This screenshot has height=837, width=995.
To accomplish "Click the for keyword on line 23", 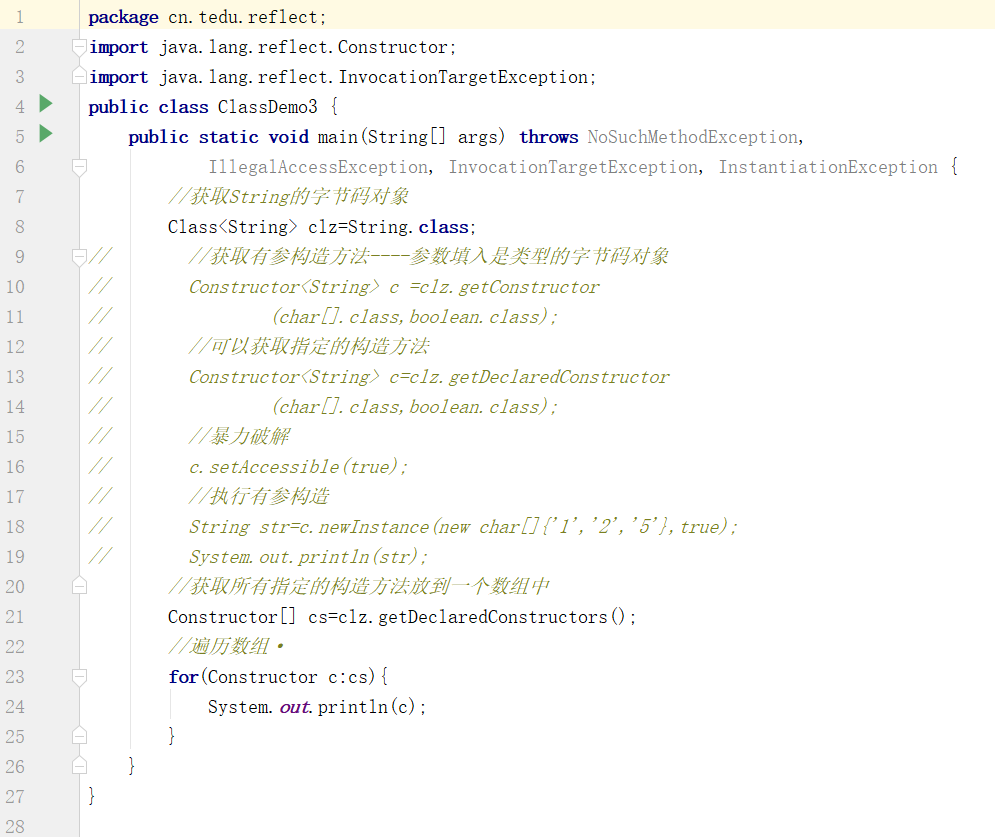I will [x=183, y=677].
